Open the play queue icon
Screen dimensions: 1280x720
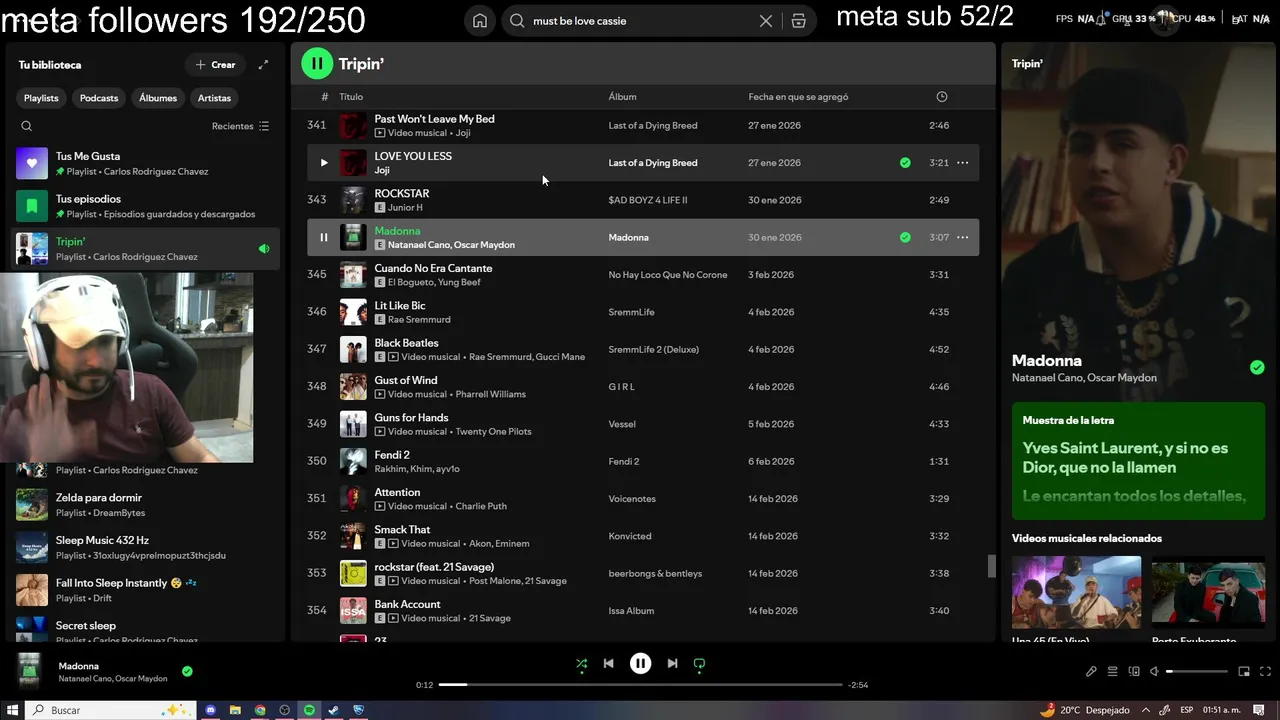(x=1112, y=672)
